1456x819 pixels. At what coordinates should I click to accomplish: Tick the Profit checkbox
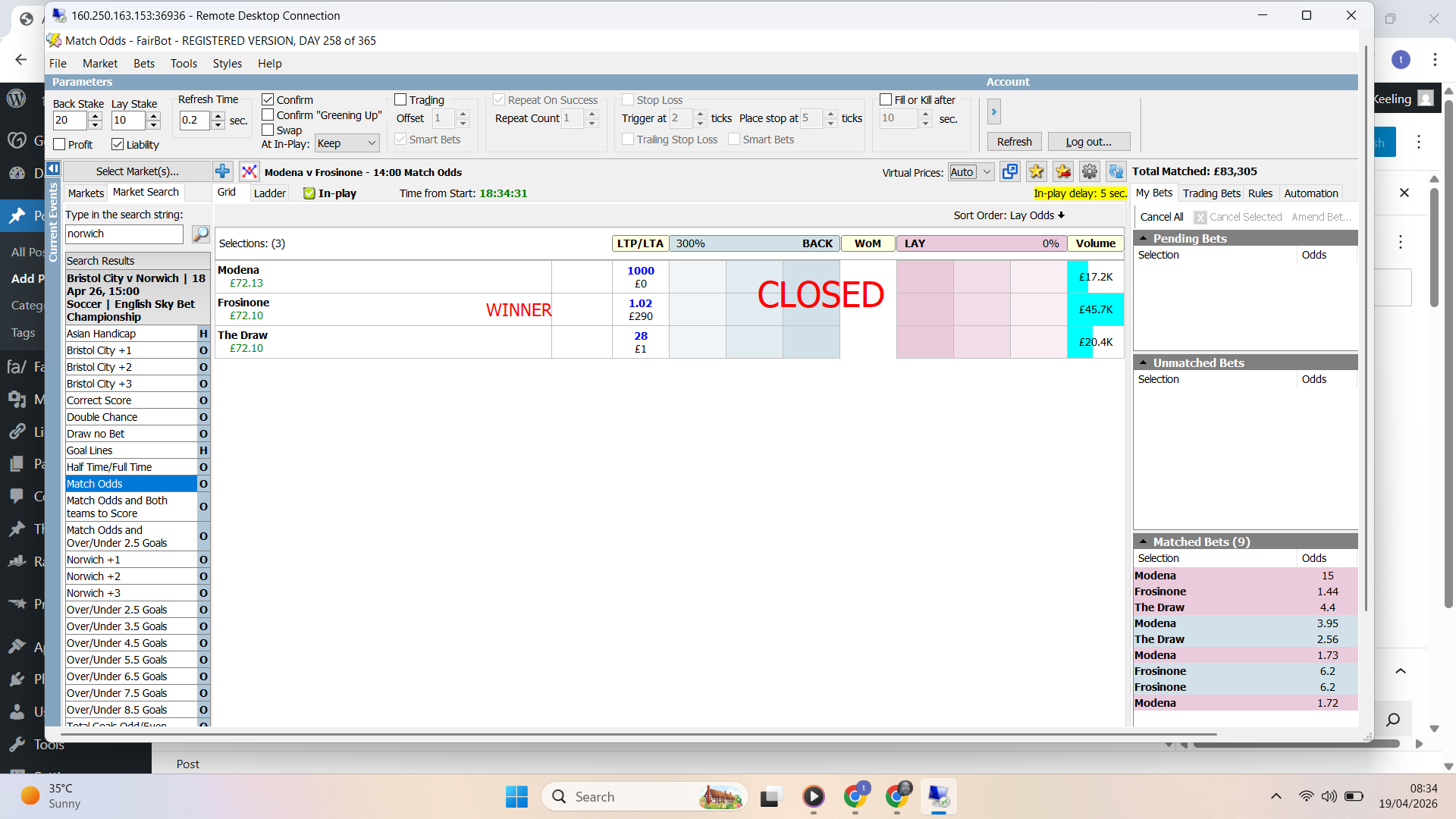pos(60,144)
